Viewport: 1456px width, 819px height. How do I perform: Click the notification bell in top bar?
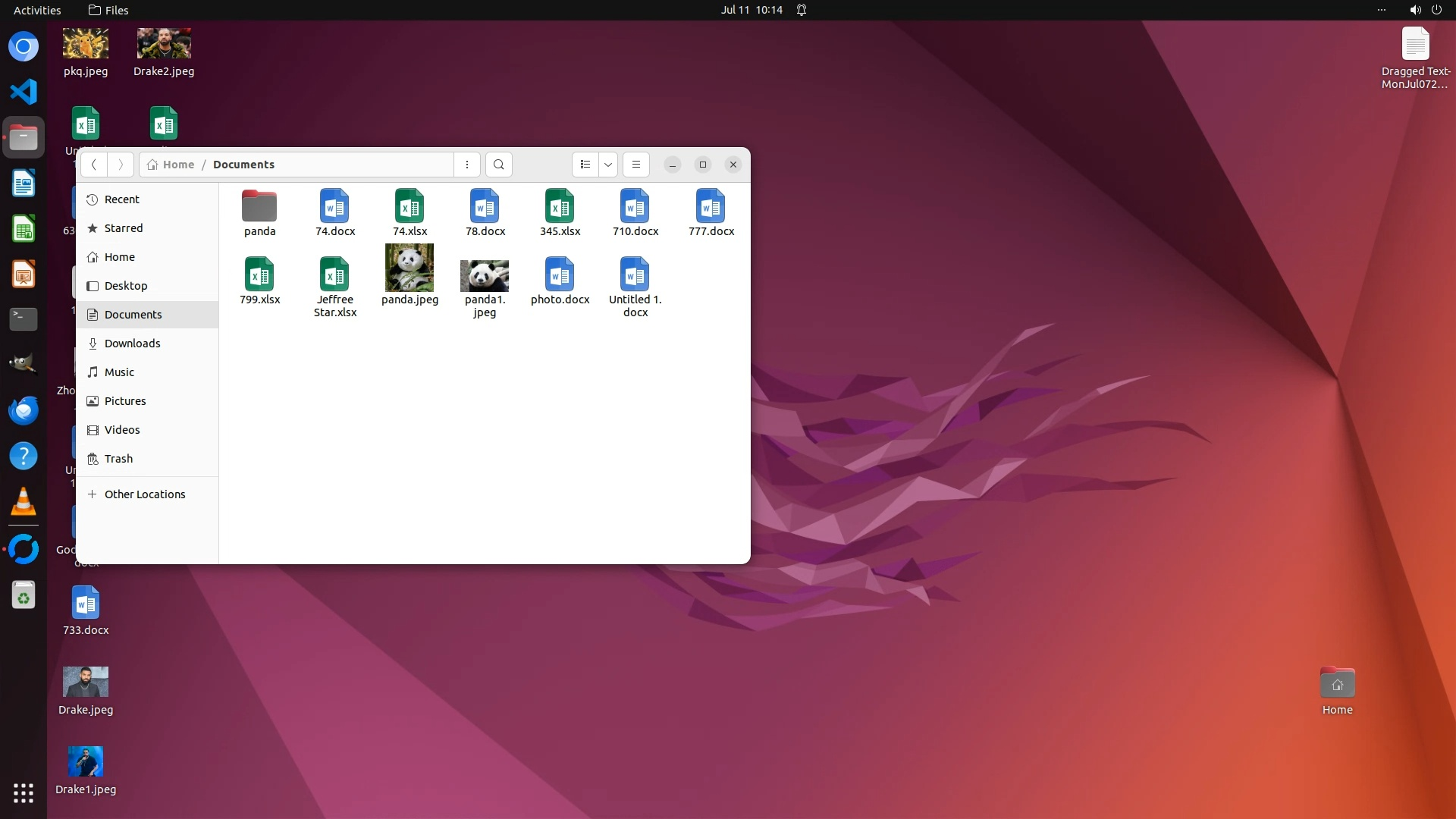[802, 10]
